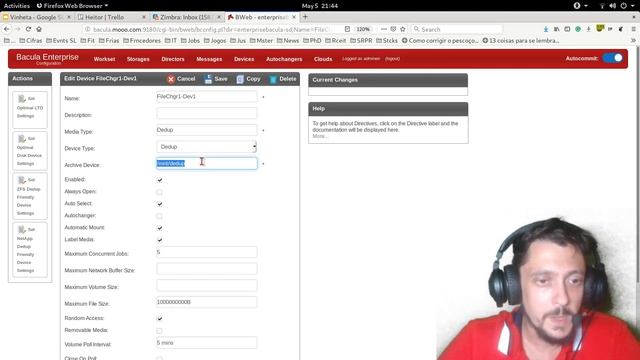
Task: Click the Delete trash icon
Action: 273,79
